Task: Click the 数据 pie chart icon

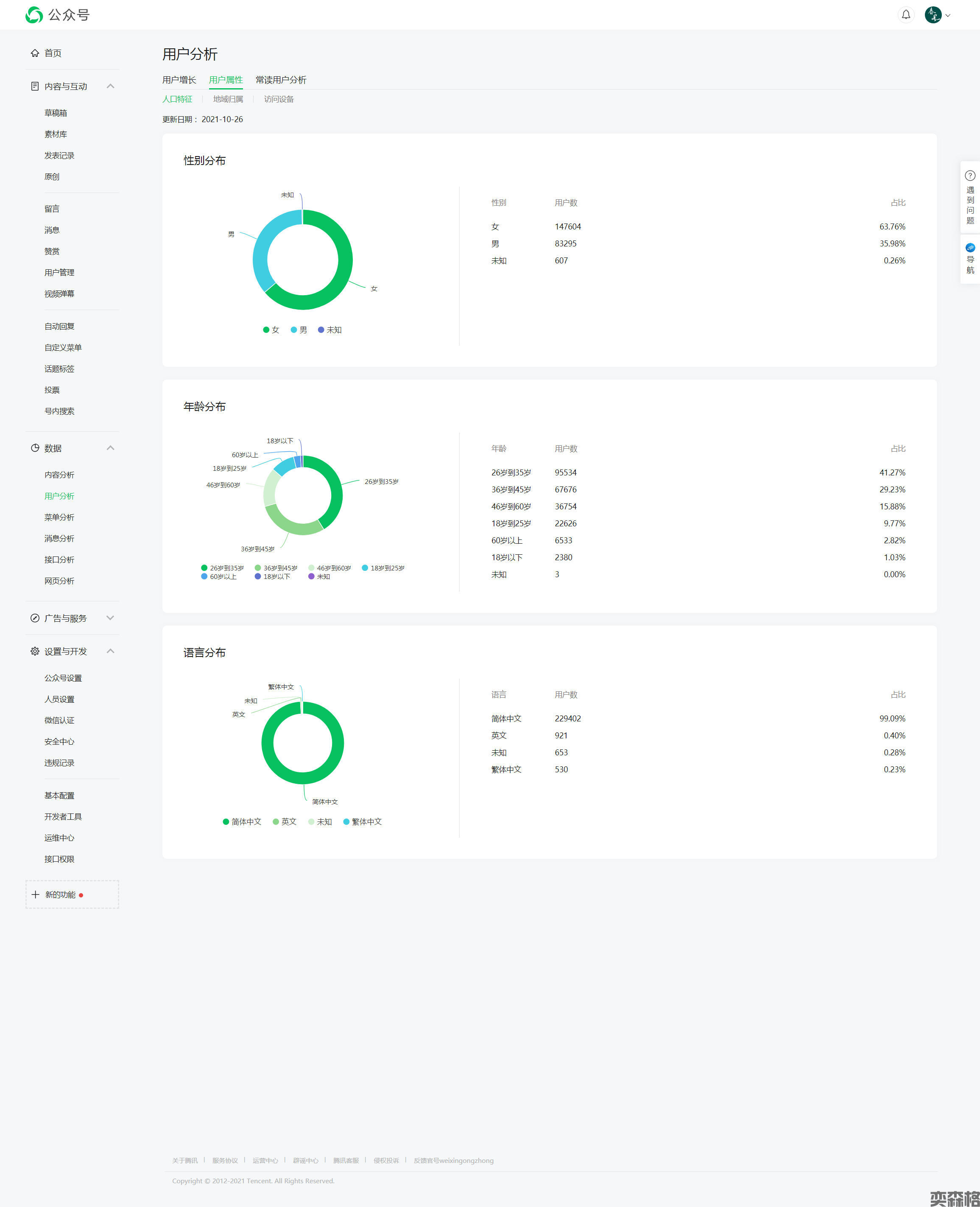Action: [x=35, y=448]
